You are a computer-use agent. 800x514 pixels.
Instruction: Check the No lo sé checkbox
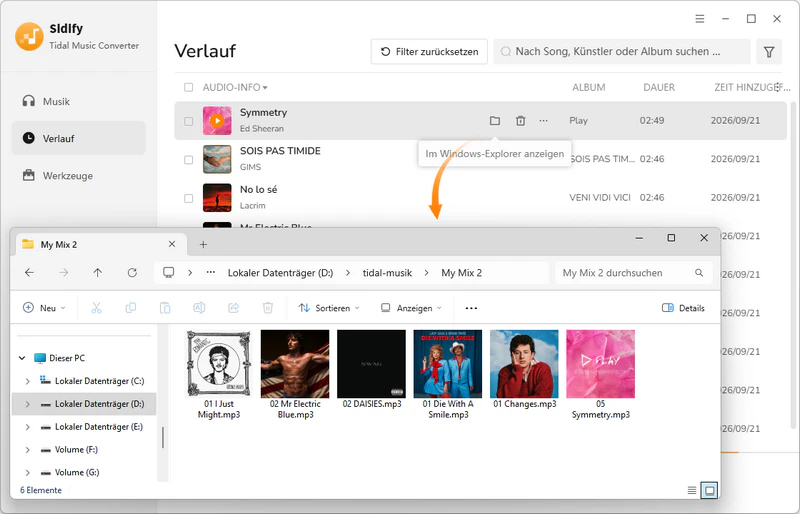tap(188, 198)
